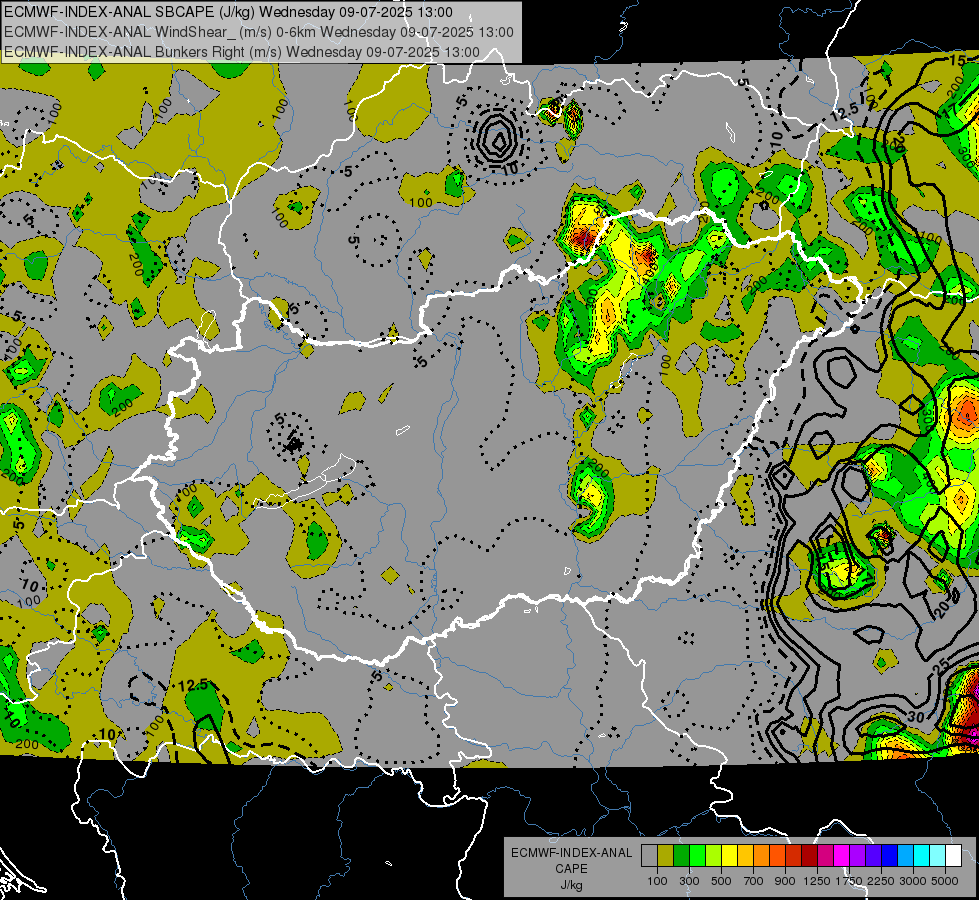Click the SBCAPE (J/kg) header line

click(228, 12)
